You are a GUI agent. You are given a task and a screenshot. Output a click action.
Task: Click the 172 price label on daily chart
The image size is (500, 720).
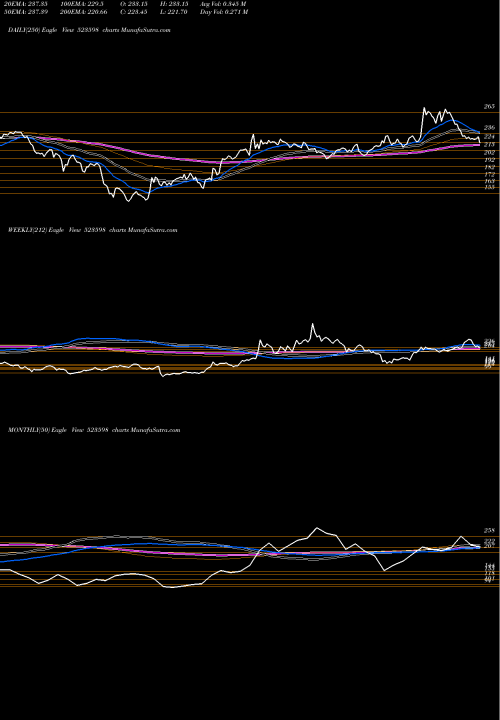[x=489, y=174]
